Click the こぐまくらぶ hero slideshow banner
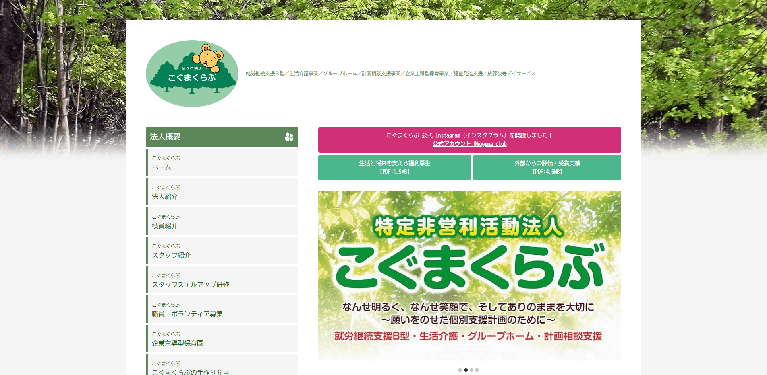 [470, 276]
